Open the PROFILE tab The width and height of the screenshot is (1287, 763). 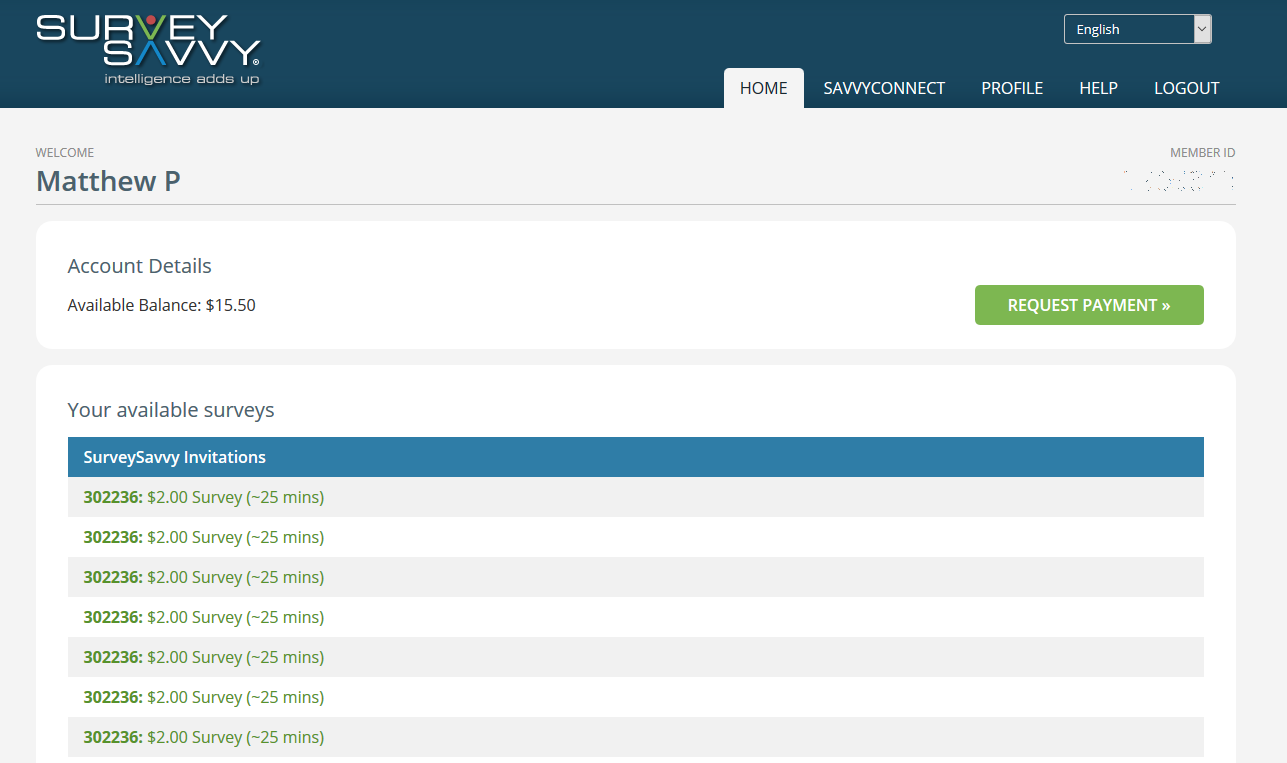pos(1012,88)
